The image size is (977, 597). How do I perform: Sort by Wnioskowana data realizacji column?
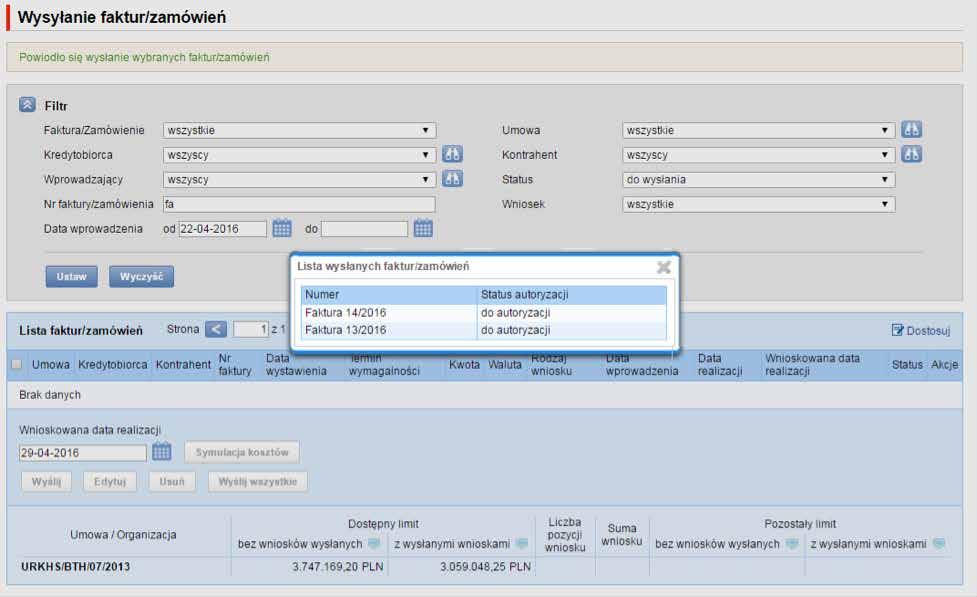813,365
